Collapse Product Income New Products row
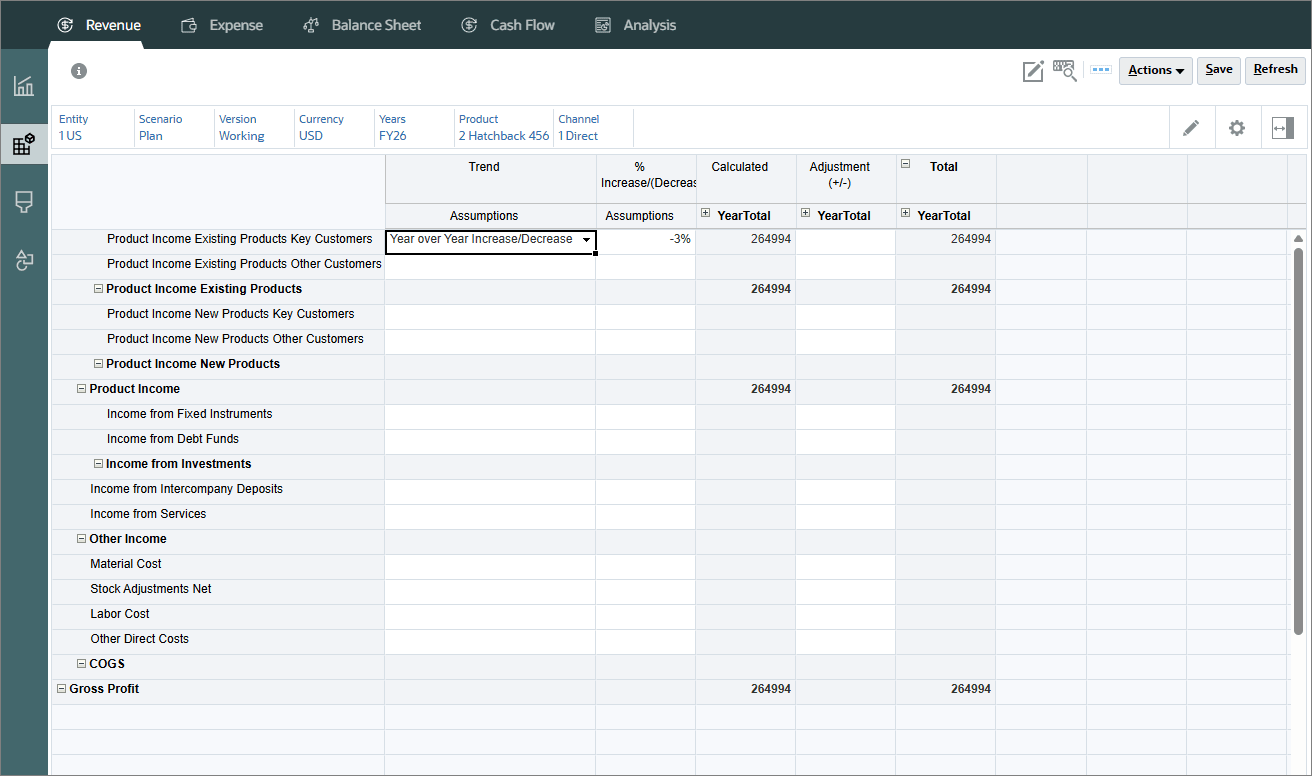This screenshot has height=776, width=1312. tap(98, 364)
